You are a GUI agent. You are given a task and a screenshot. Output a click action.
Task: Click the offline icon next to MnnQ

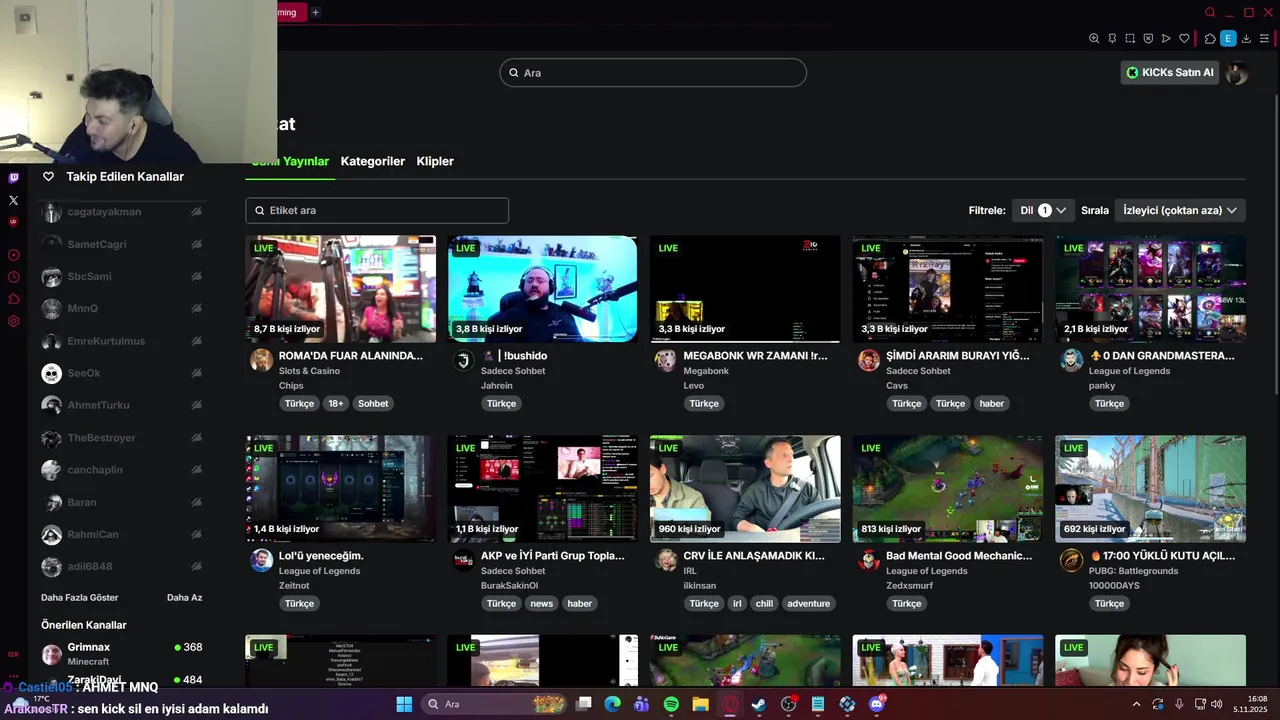coord(197,308)
